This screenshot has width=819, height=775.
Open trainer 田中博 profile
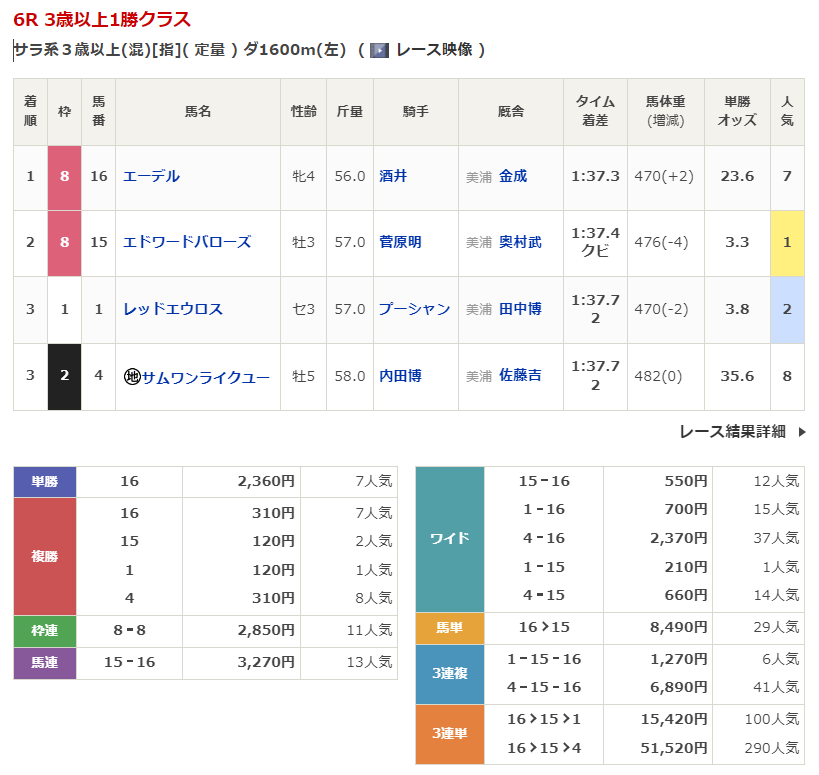point(520,309)
